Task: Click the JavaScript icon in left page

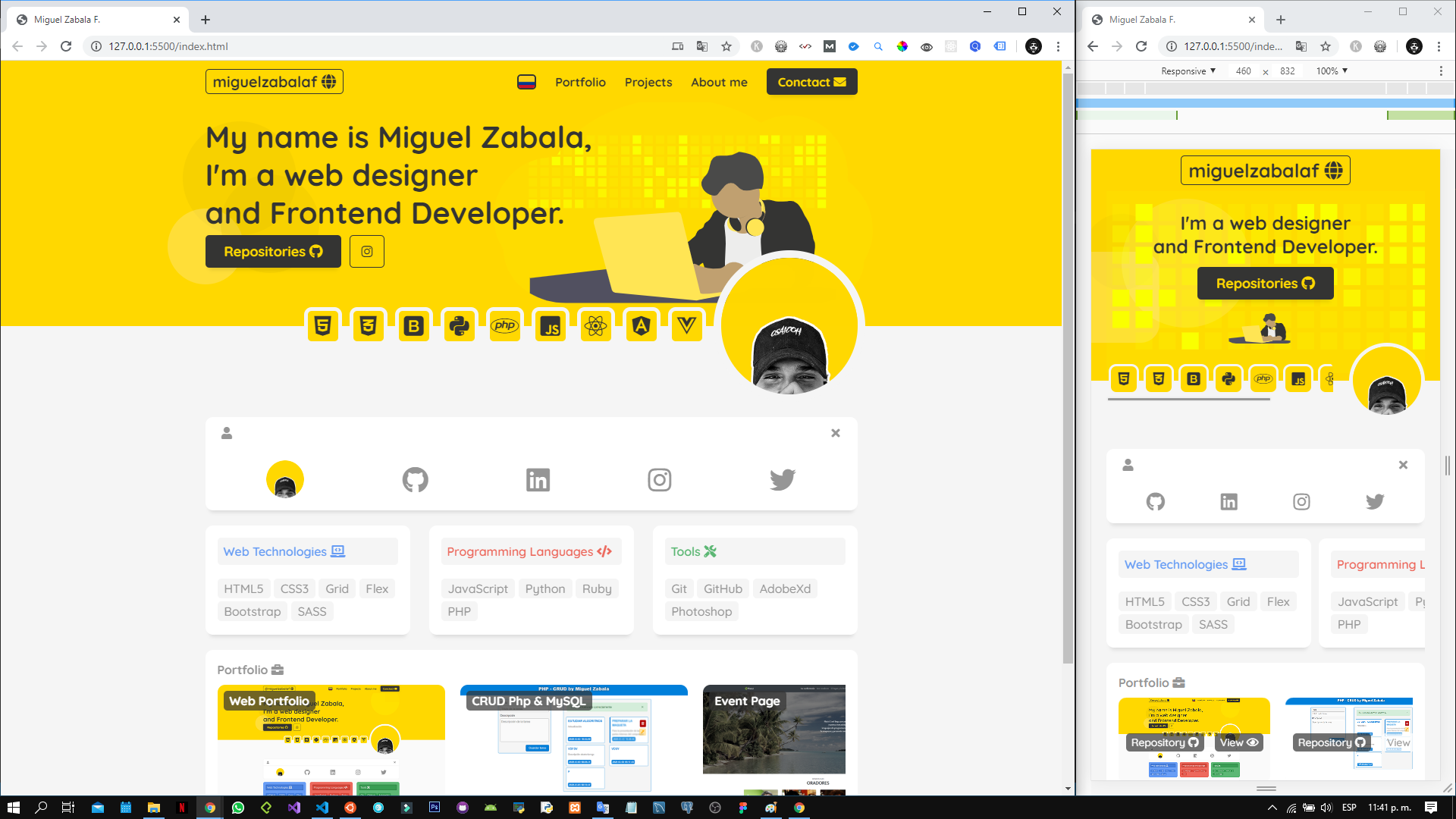Action: [x=551, y=326]
